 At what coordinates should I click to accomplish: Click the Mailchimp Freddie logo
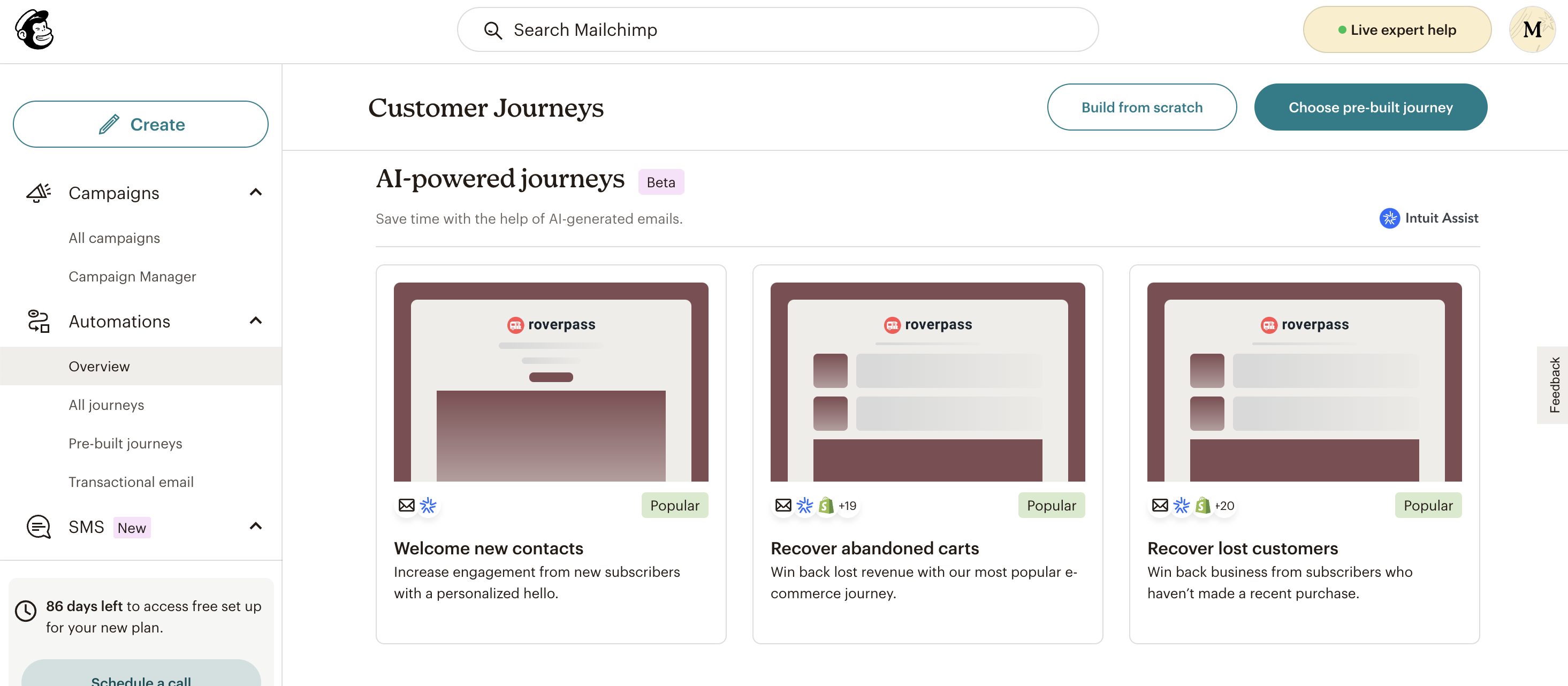(35, 29)
